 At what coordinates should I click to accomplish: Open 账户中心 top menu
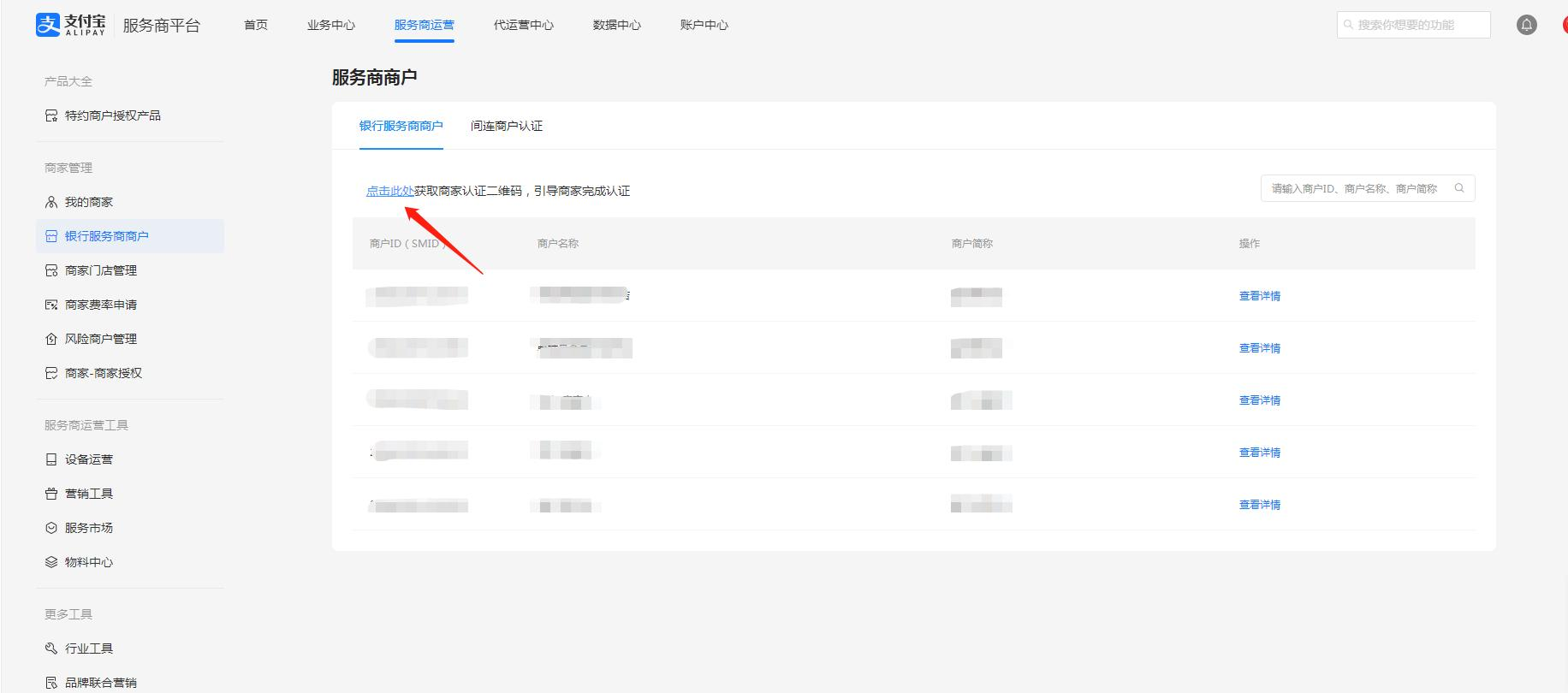tap(704, 25)
